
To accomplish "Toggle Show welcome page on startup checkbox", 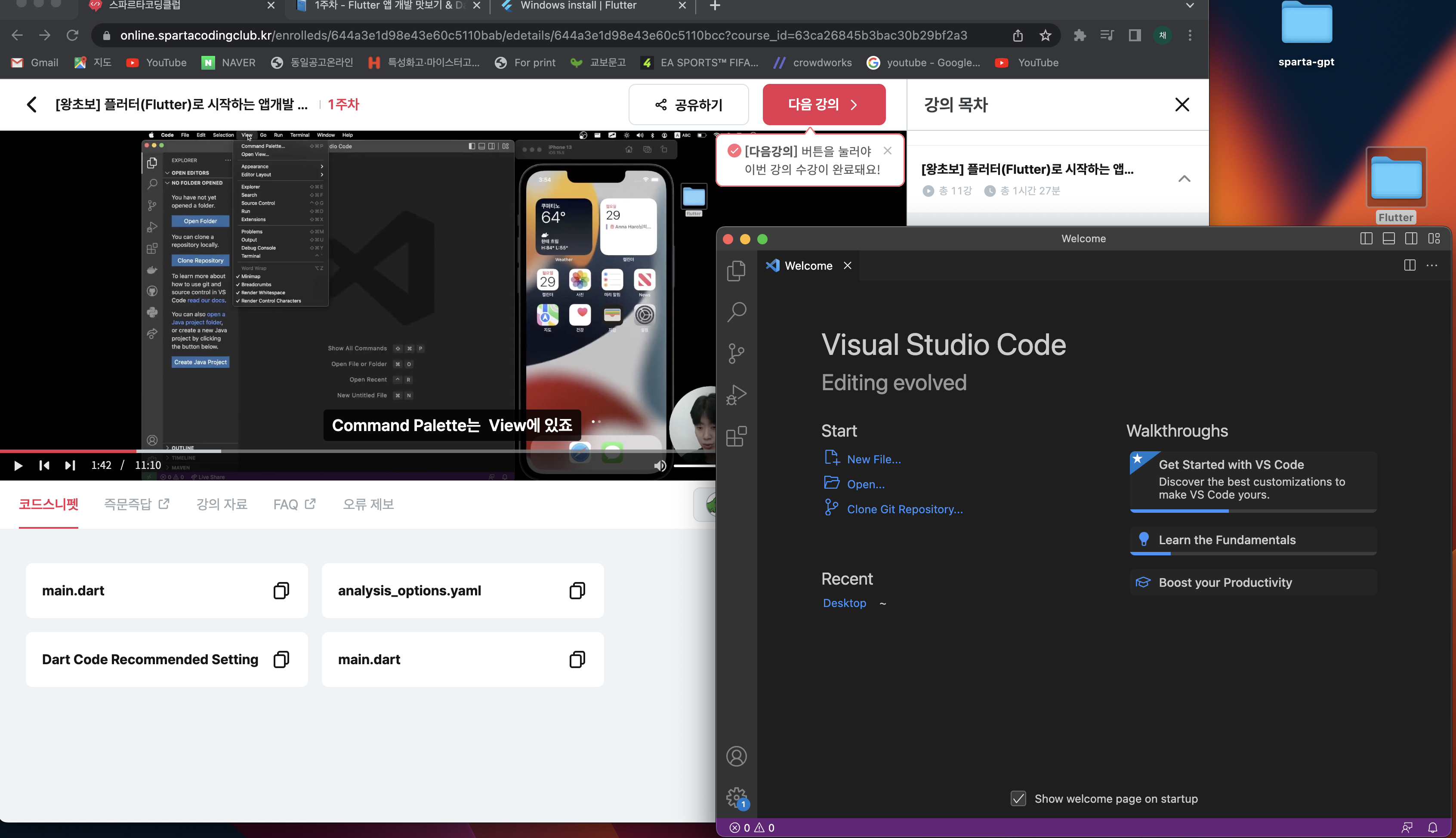I will coord(1018,798).
